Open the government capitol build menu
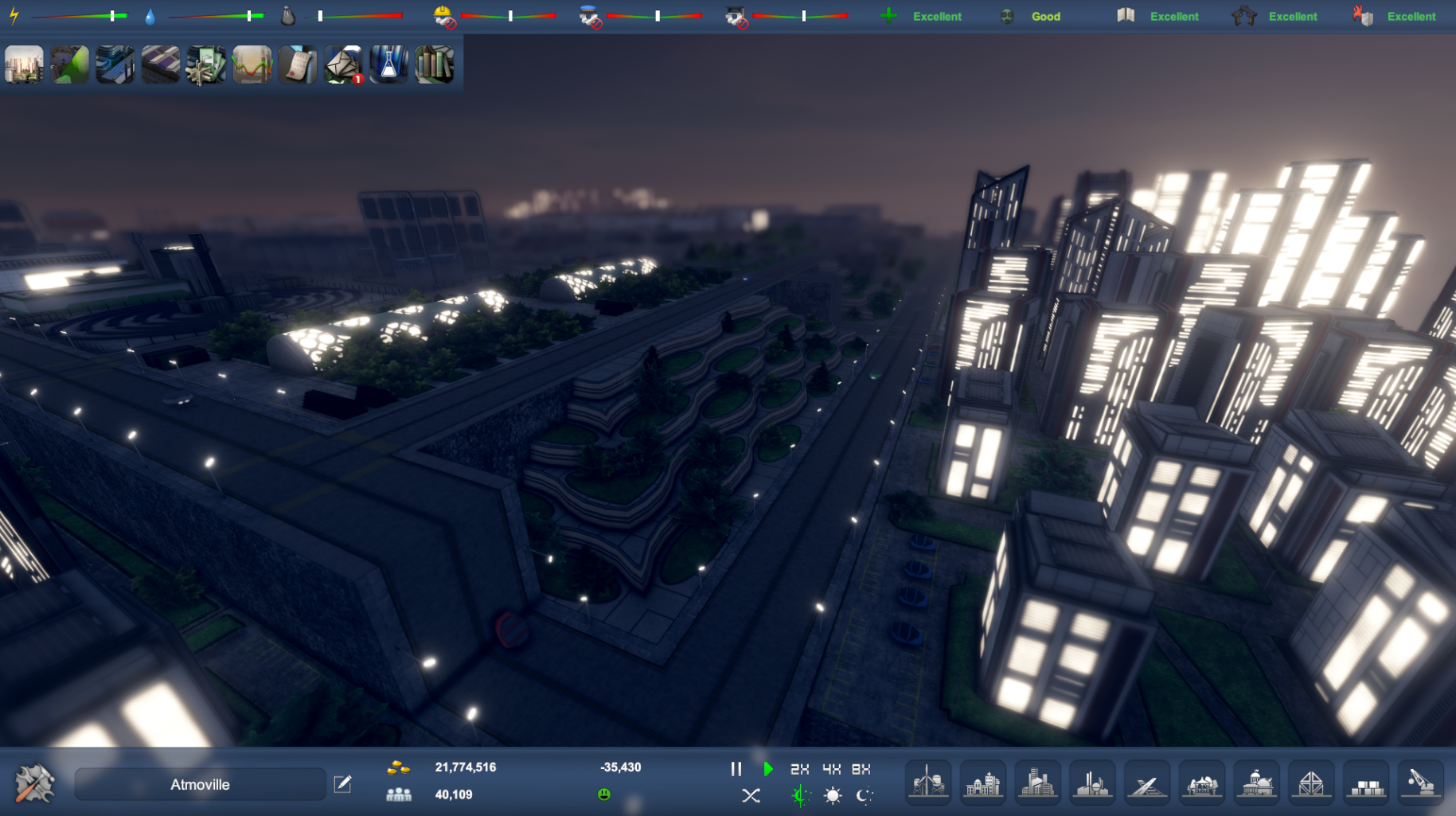The height and width of the screenshot is (816, 1456). tap(1256, 783)
